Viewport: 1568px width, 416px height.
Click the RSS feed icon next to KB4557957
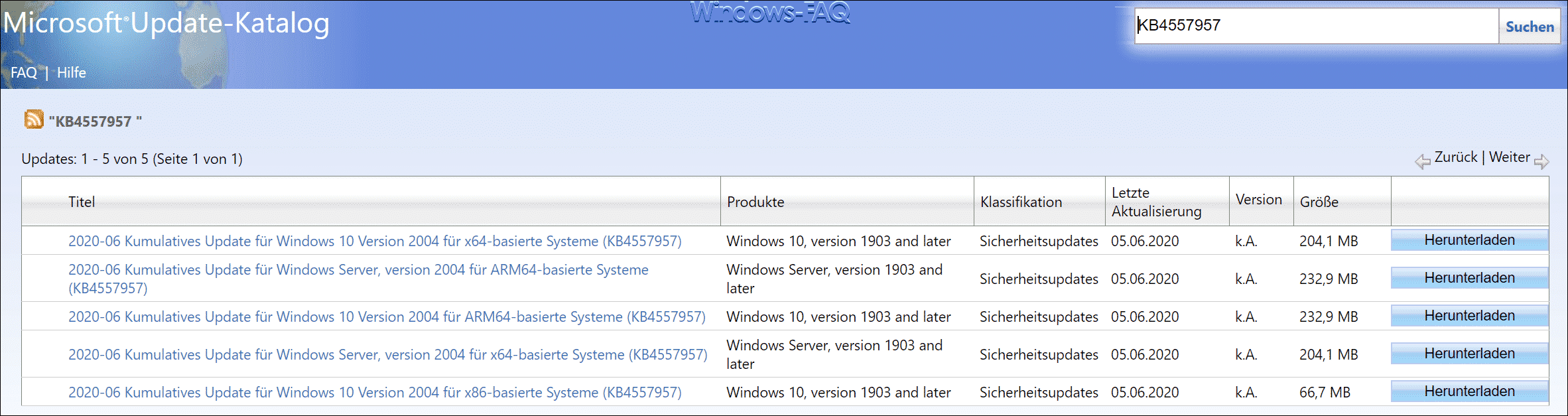[34, 119]
